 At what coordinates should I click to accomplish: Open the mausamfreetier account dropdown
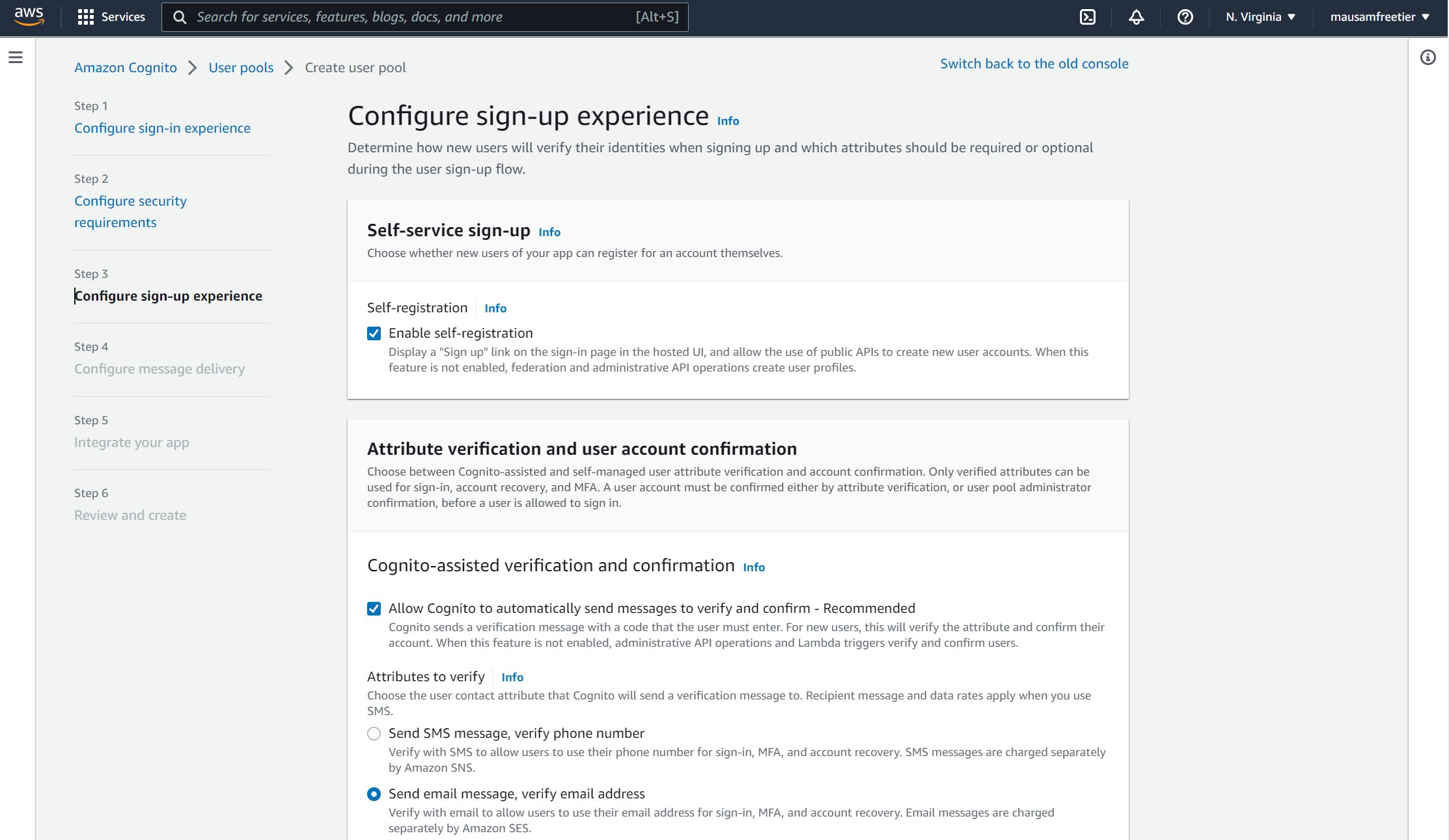pyautogui.click(x=1379, y=17)
